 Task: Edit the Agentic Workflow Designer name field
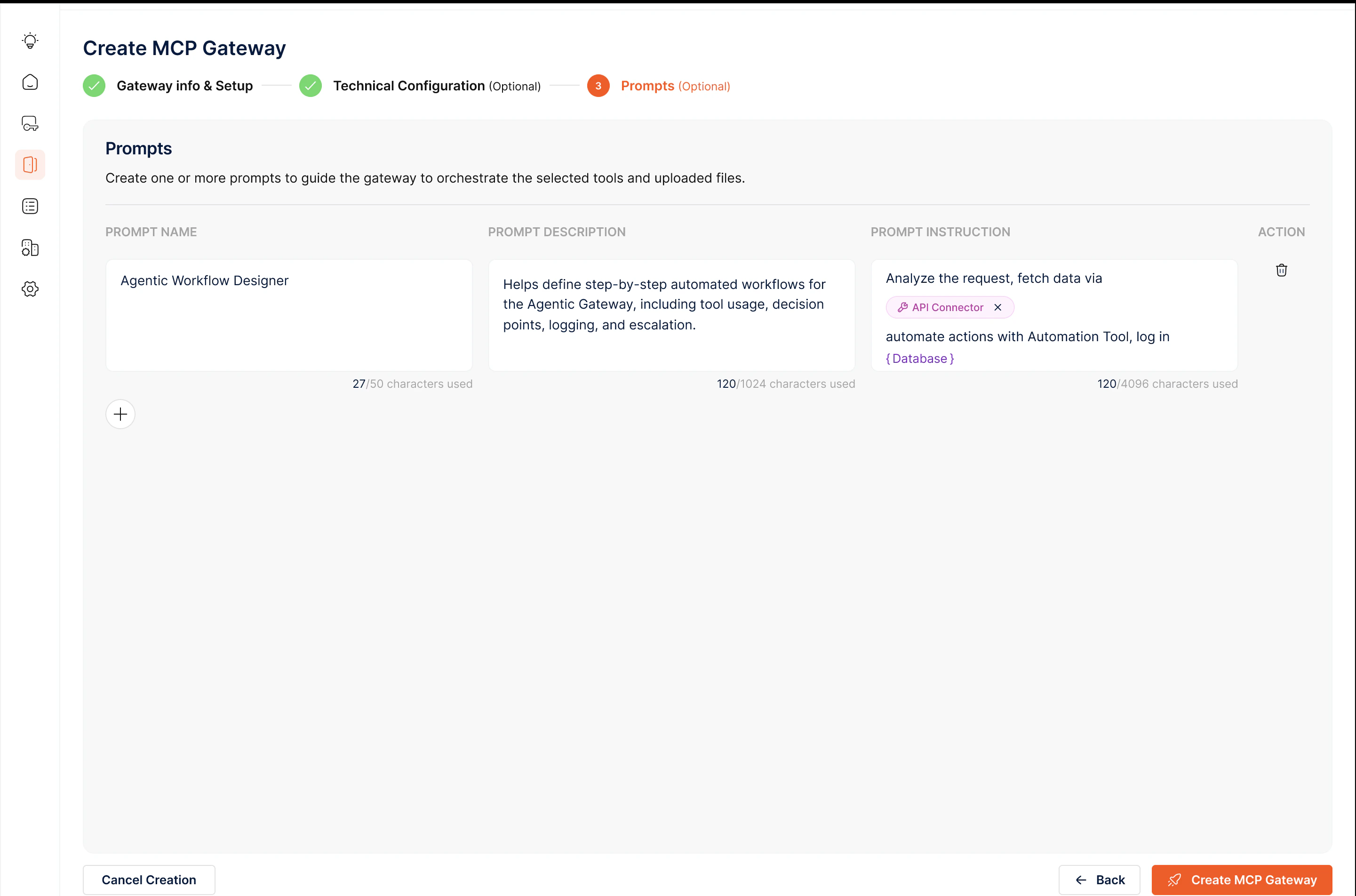[288, 315]
